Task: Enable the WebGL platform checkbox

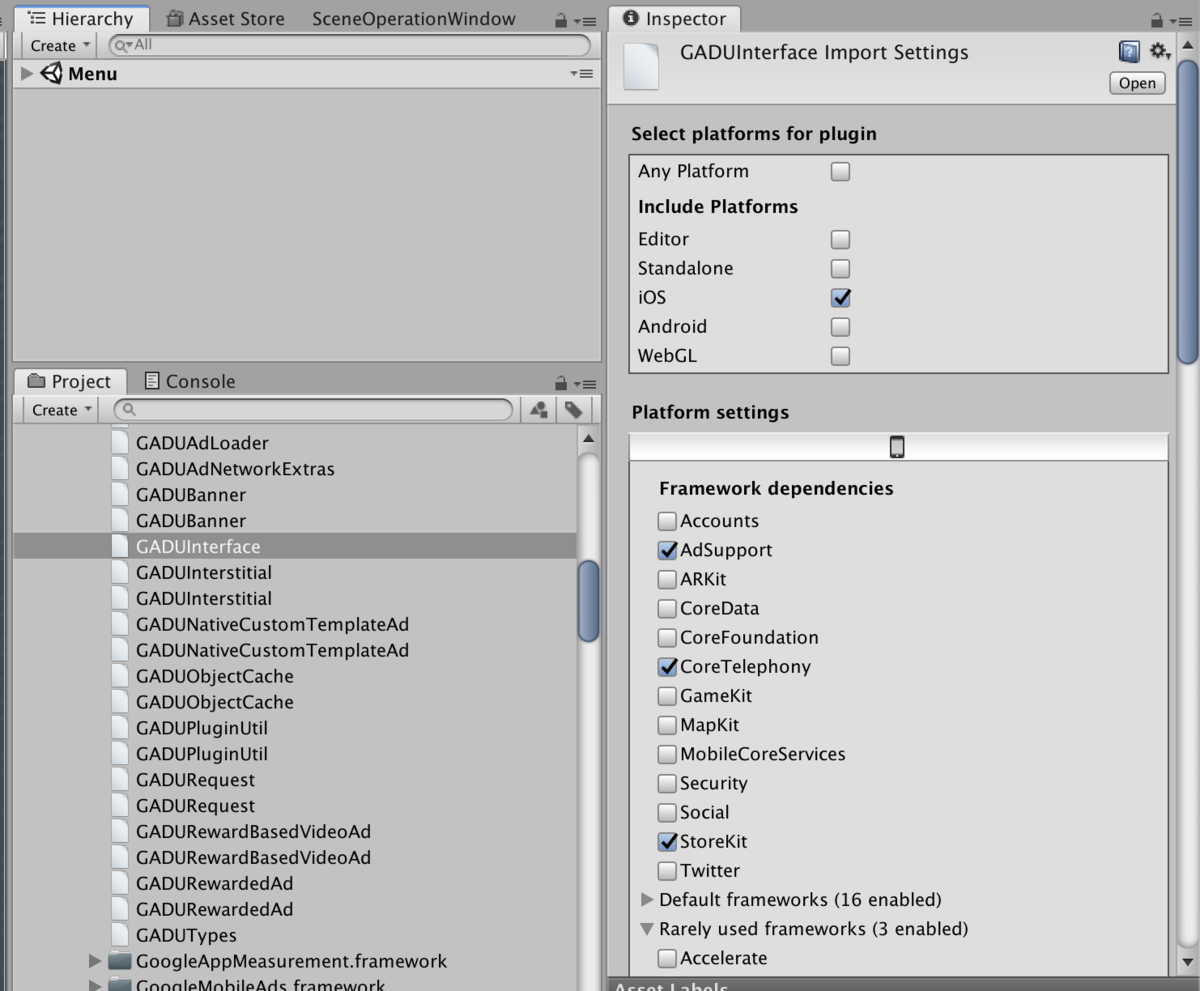Action: tap(840, 356)
